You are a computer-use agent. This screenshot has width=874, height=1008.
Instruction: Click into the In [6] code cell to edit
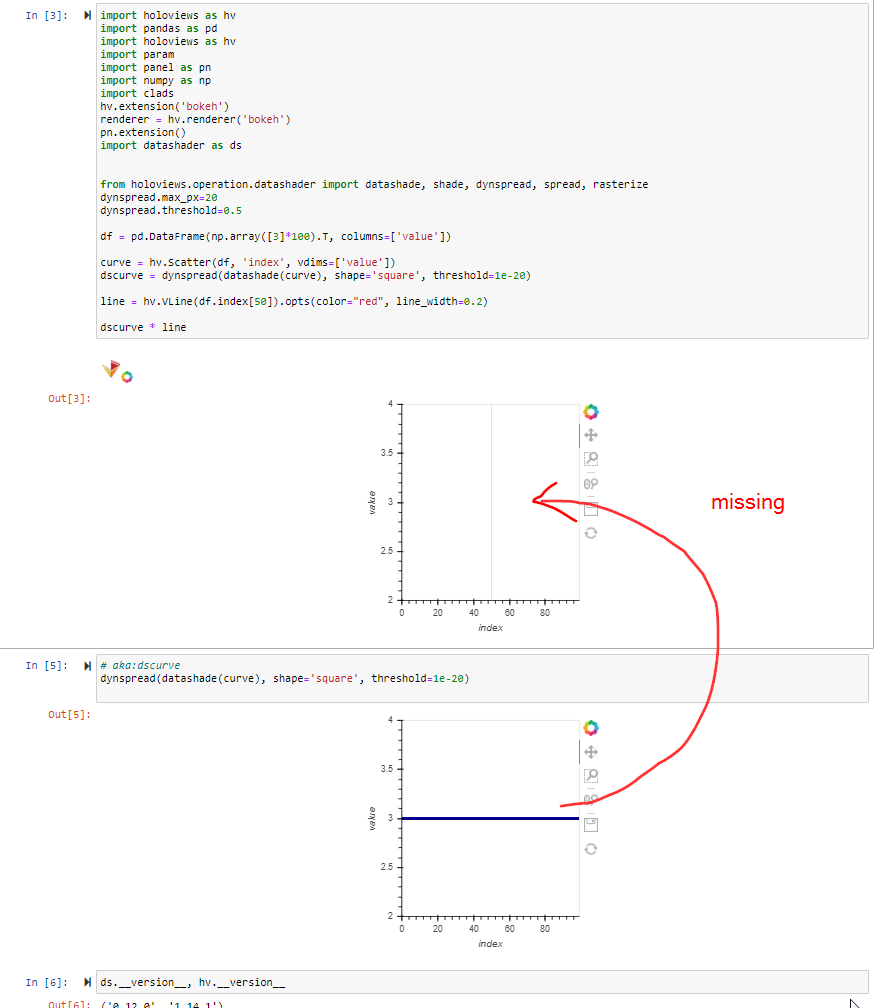tap(300, 982)
